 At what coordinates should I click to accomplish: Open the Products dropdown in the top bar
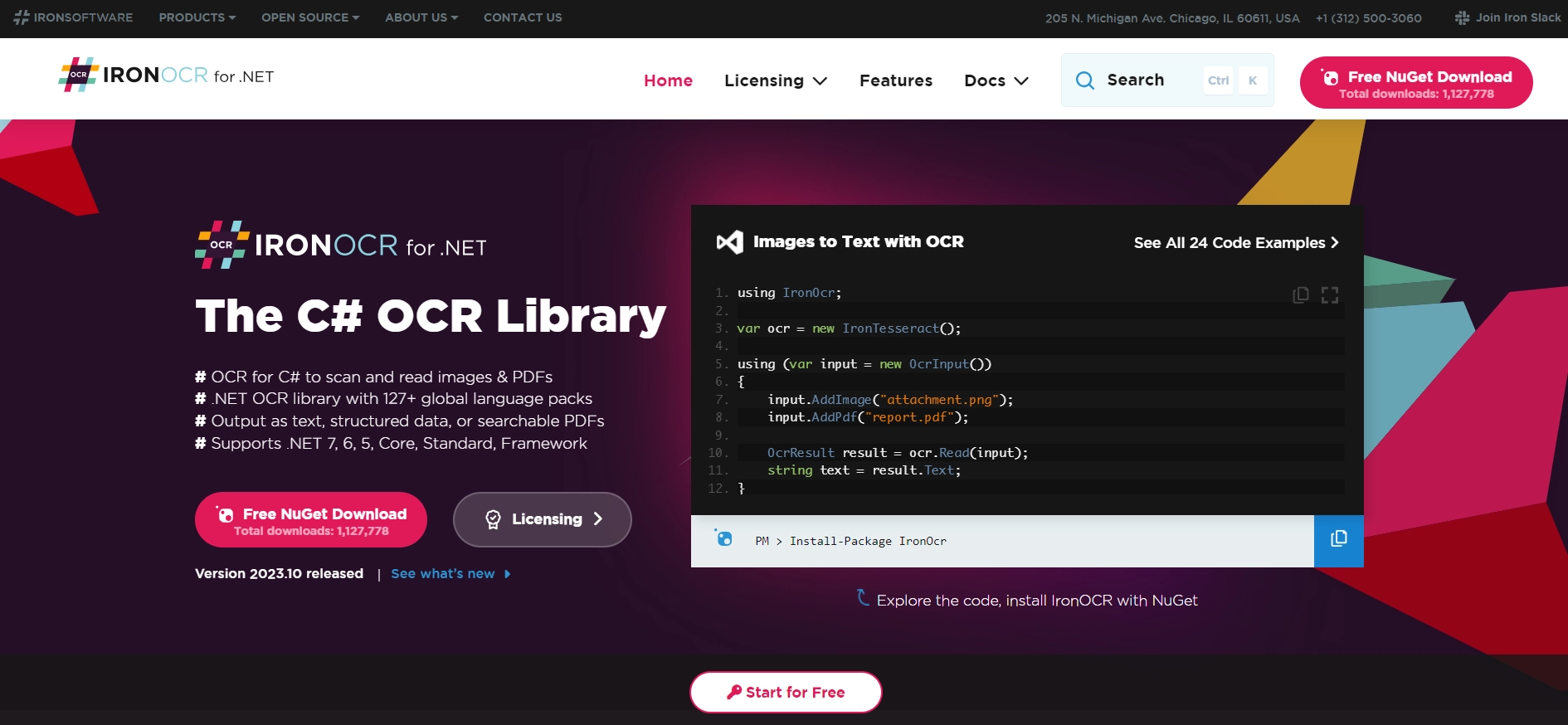197,17
